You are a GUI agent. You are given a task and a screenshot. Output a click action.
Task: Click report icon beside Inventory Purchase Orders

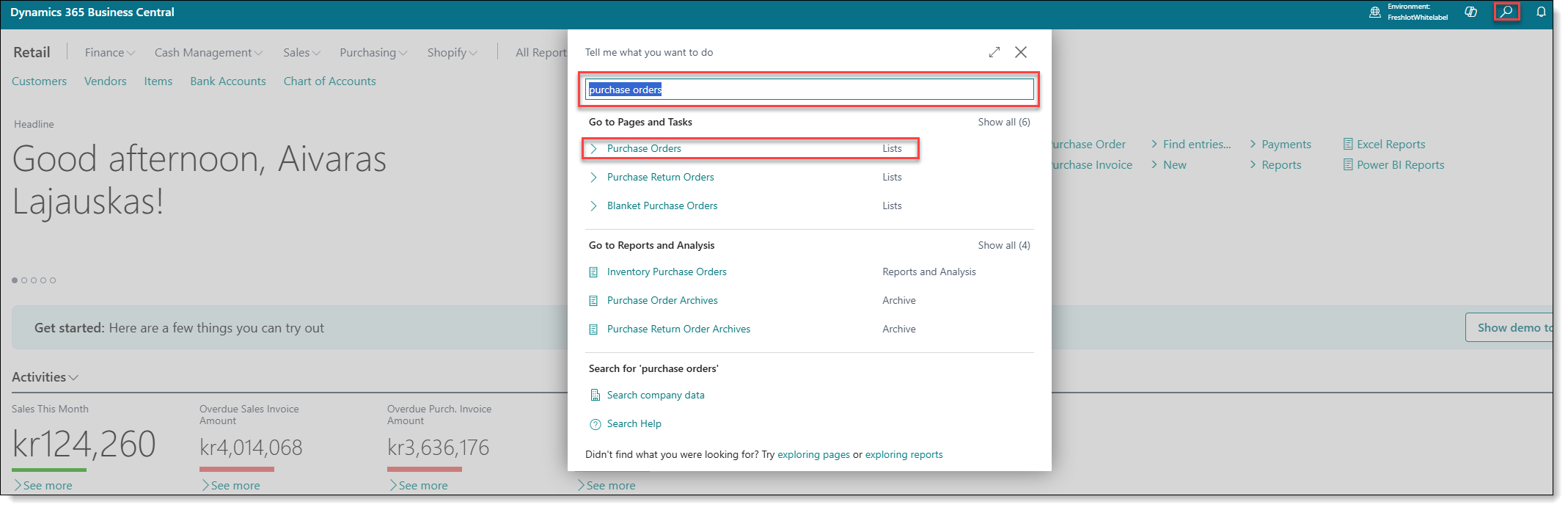594,272
